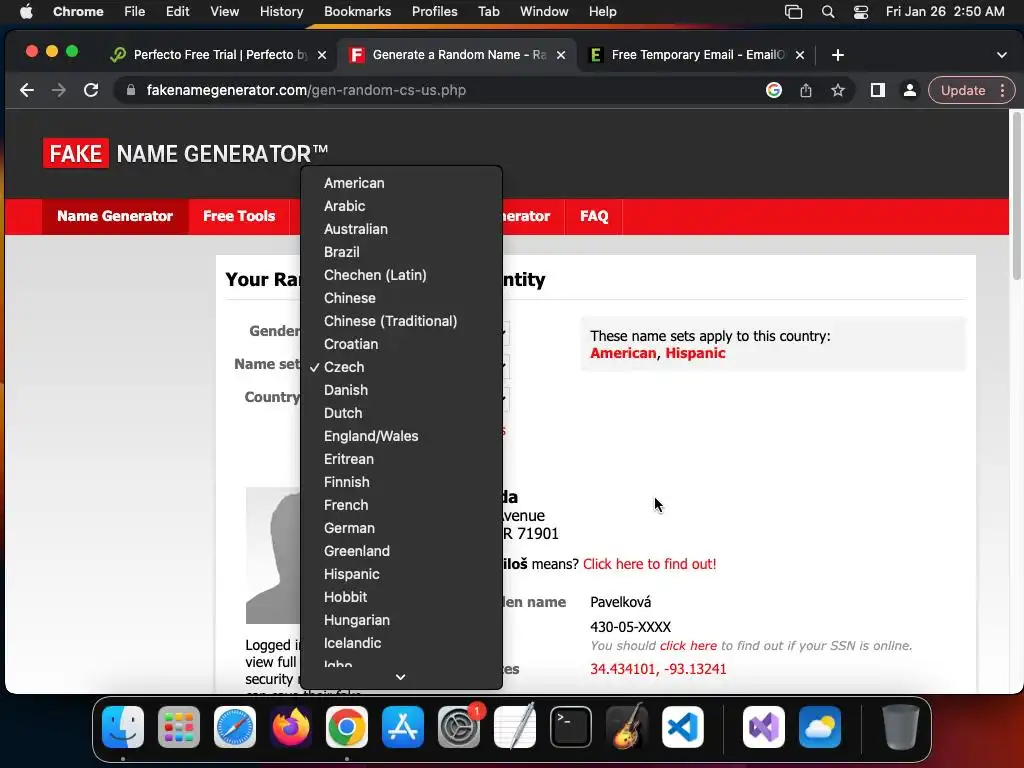Choose Brazil in the dropdown list
The image size is (1024, 768).
[401, 252]
